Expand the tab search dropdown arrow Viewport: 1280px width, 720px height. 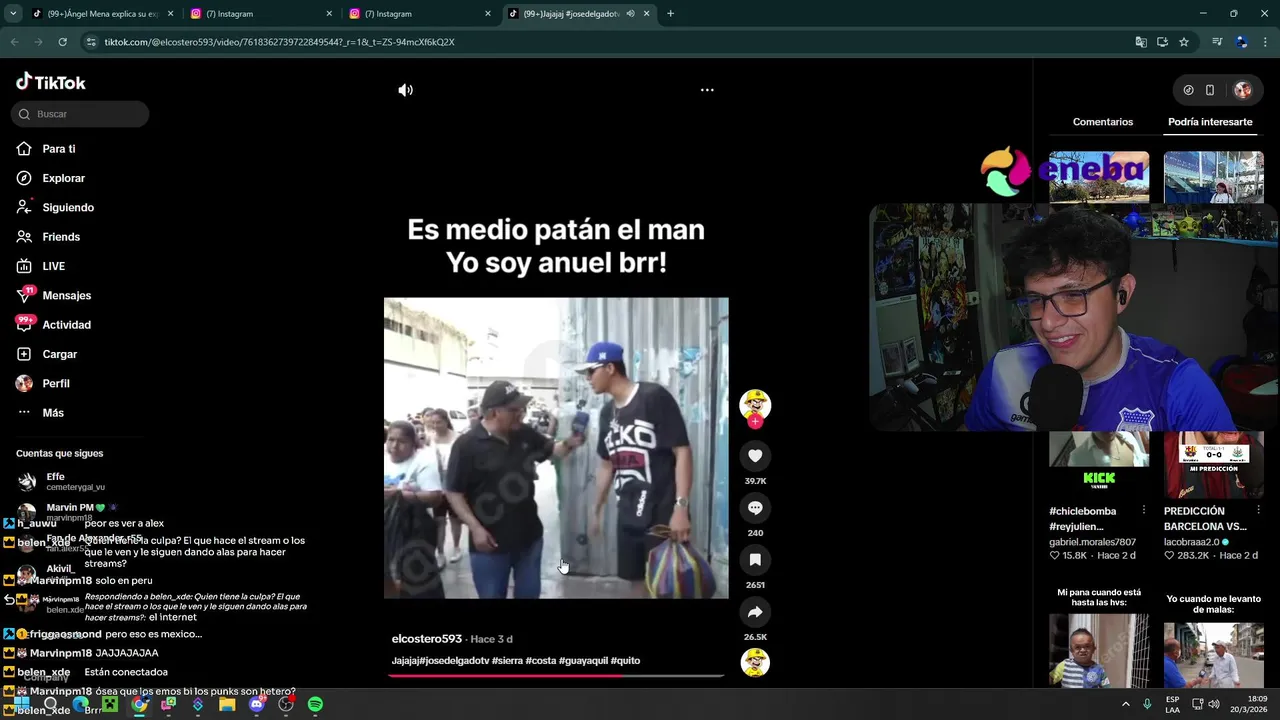click(13, 14)
